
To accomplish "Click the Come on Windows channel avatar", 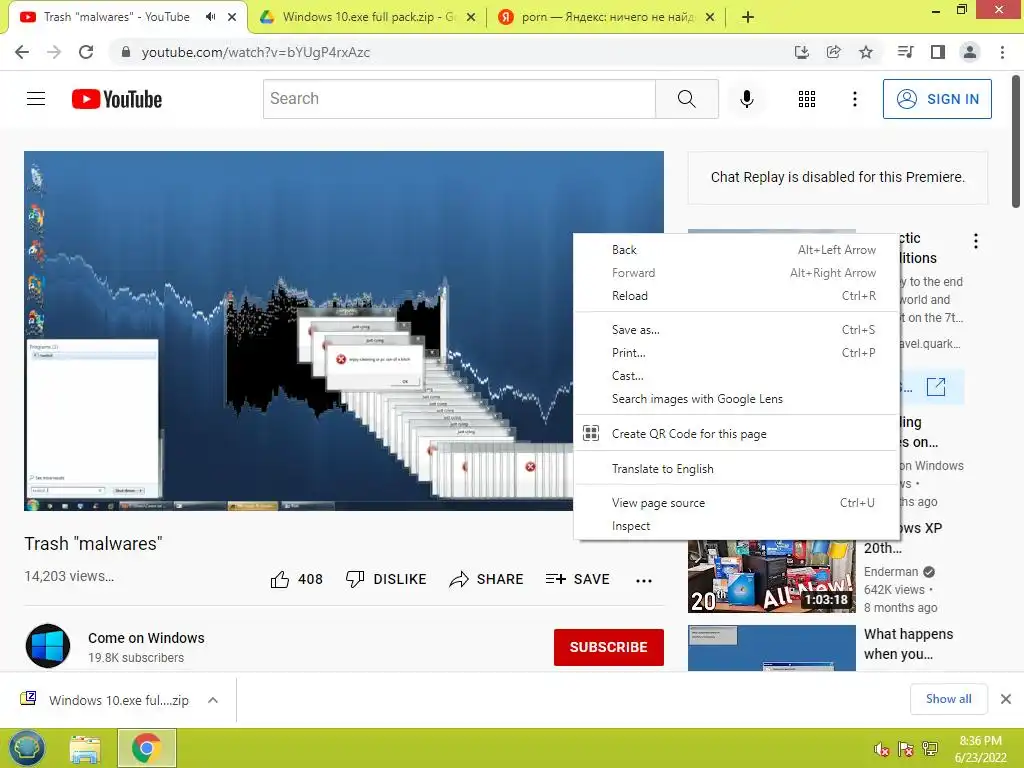I will (48, 646).
